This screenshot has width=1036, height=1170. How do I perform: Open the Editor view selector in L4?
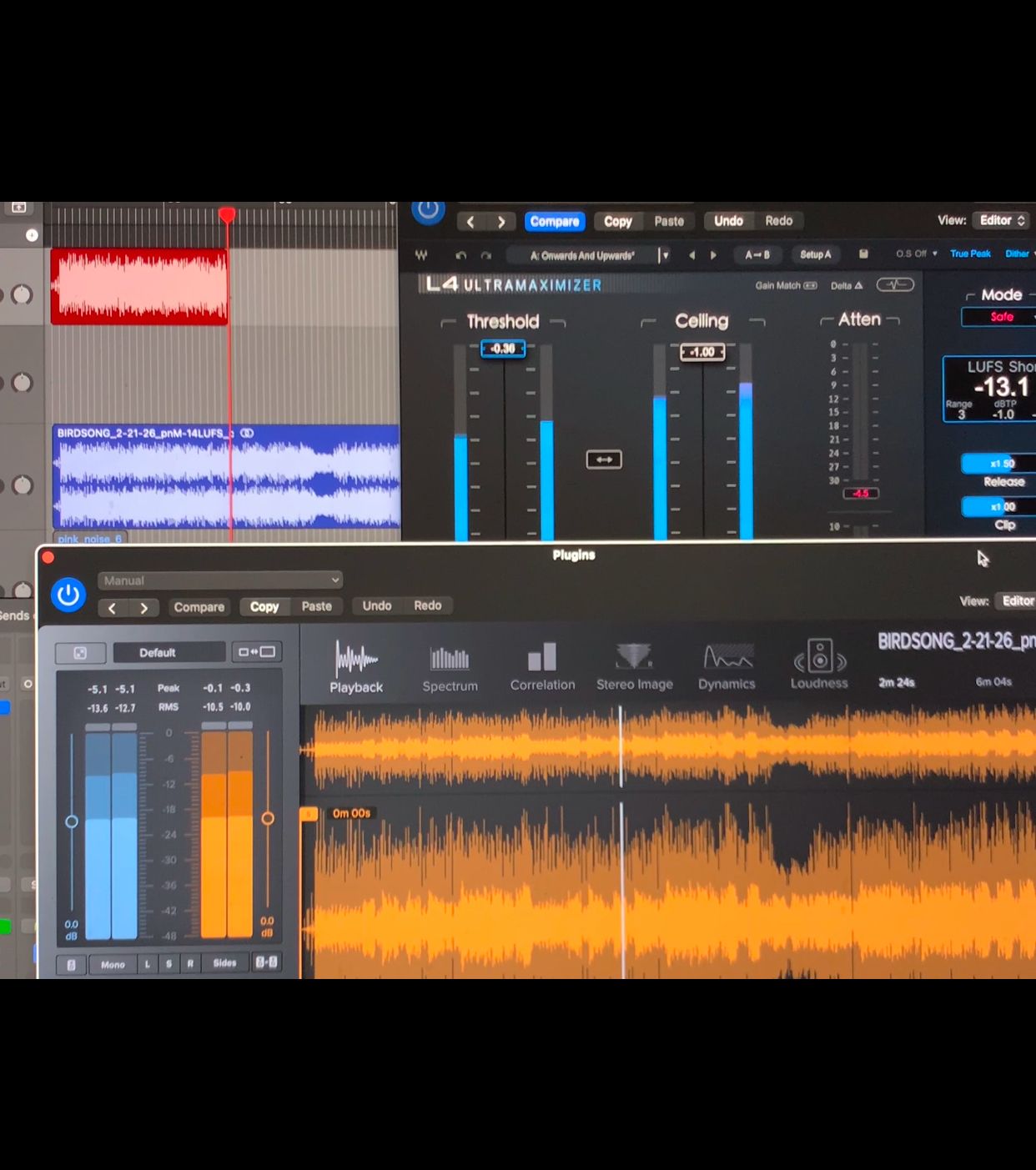coord(1002,220)
